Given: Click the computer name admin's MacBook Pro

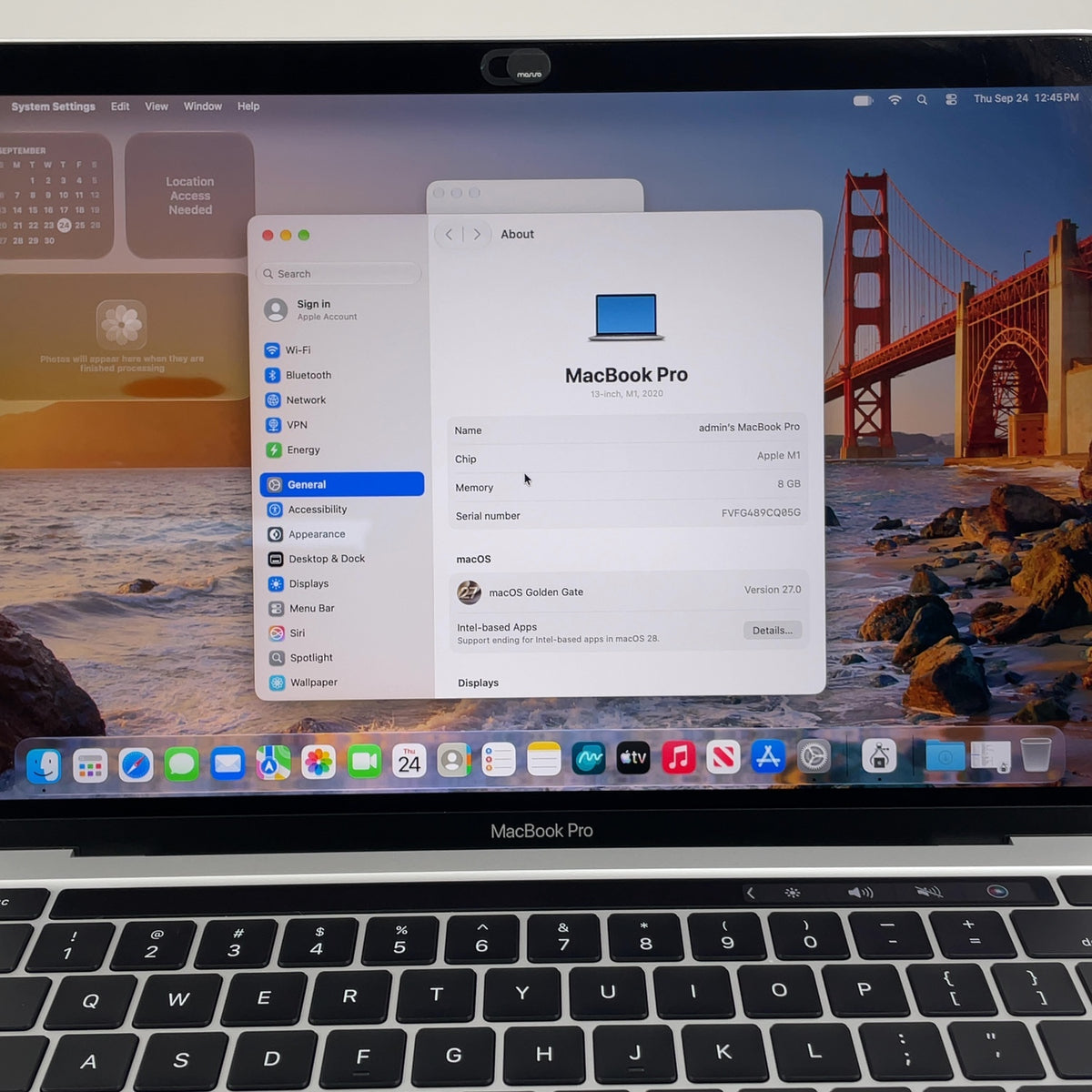Looking at the screenshot, I should pos(749,427).
